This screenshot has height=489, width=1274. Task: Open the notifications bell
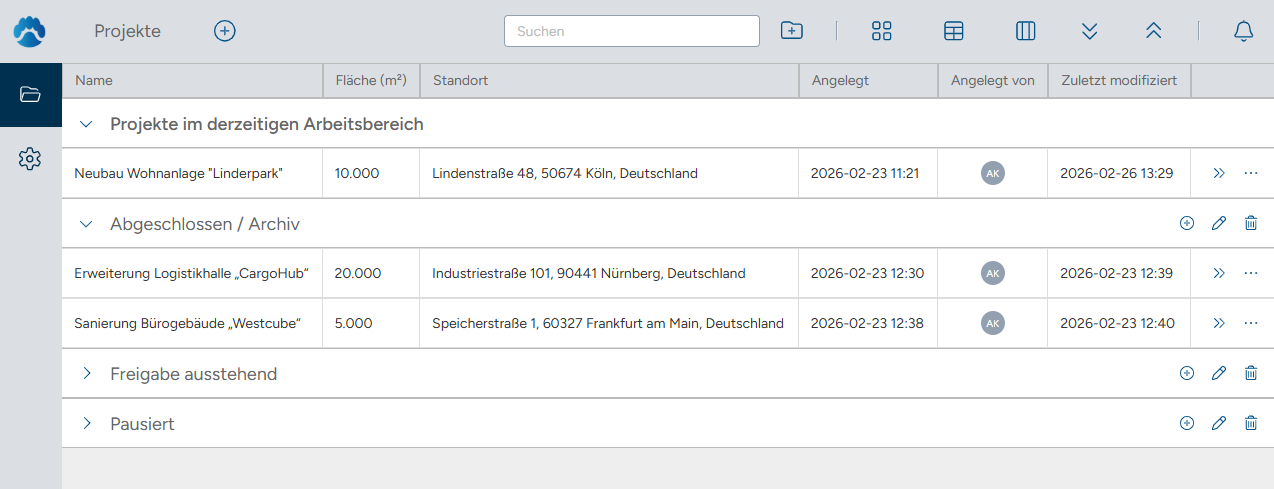click(1243, 31)
